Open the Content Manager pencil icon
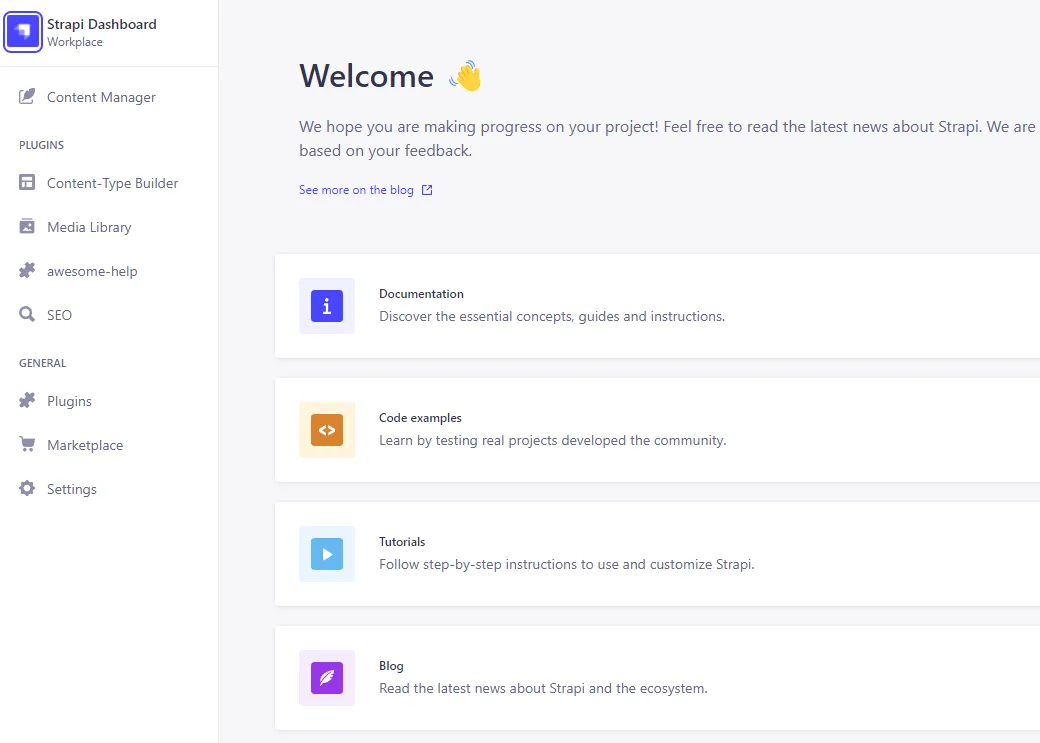The height and width of the screenshot is (743, 1040). pyautogui.click(x=27, y=97)
